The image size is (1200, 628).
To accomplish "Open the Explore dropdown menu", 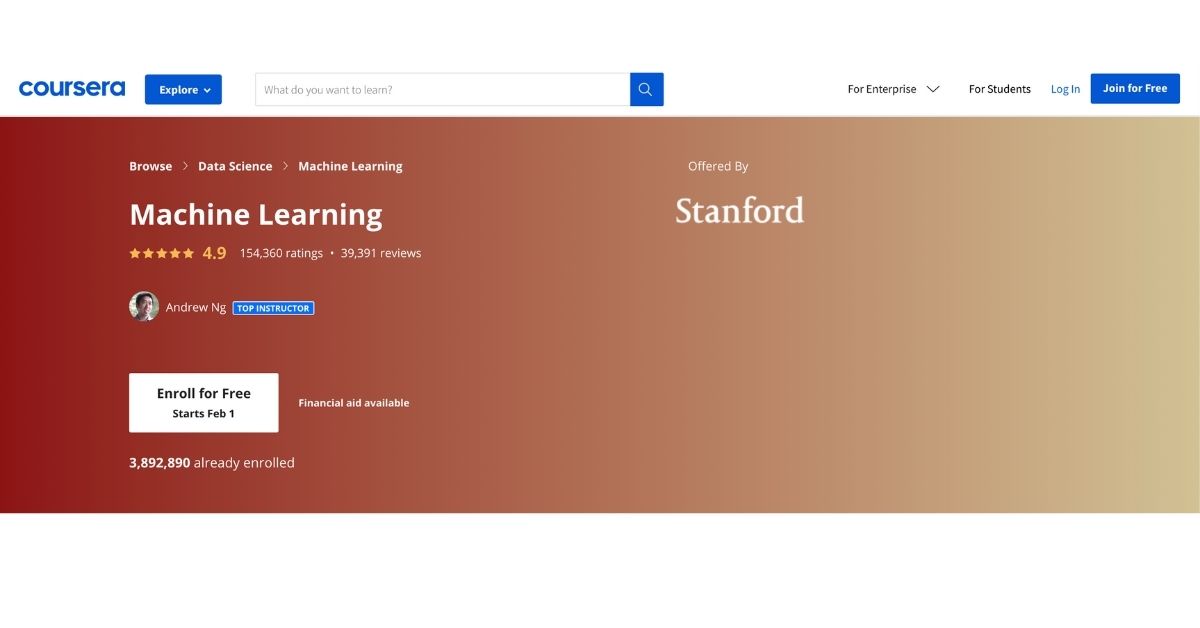I will 183,89.
